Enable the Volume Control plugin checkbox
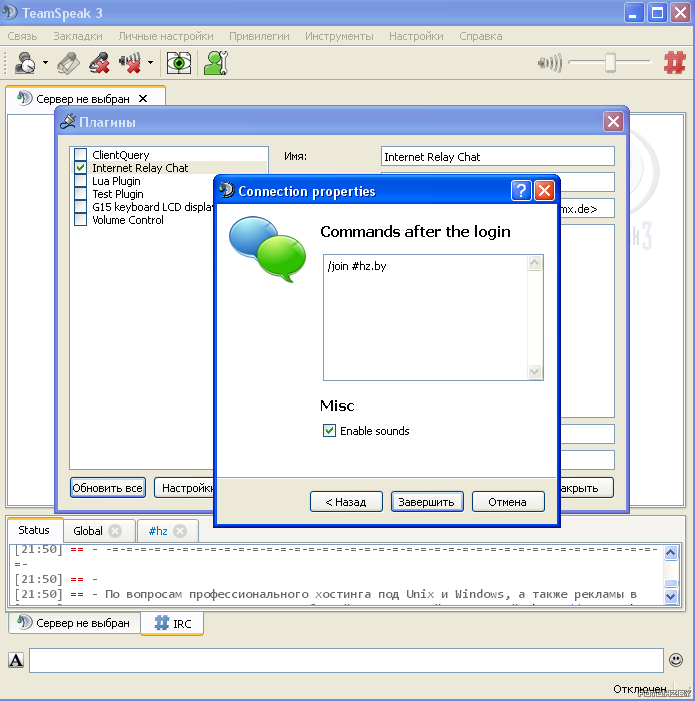Image resolution: width=695 pixels, height=701 pixels. 80,220
